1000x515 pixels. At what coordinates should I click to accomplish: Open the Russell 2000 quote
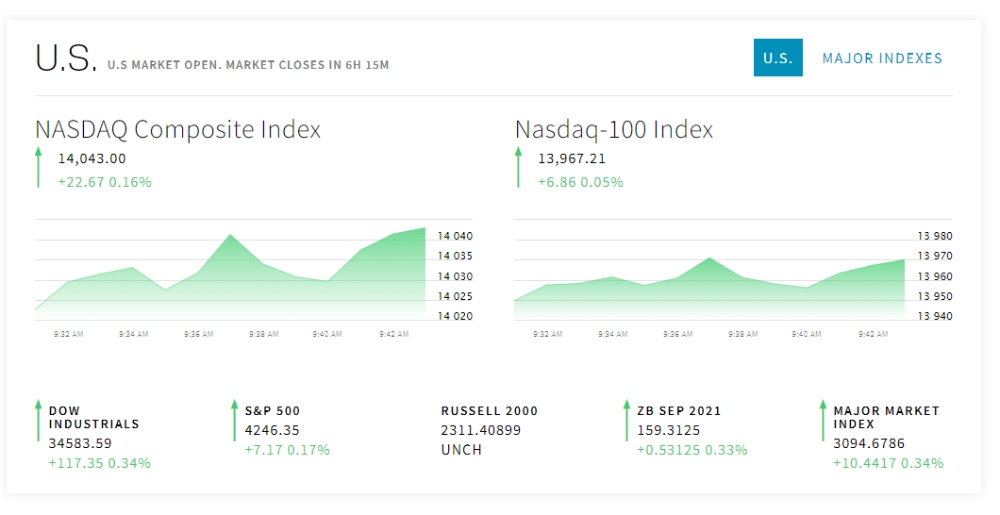[x=489, y=411]
